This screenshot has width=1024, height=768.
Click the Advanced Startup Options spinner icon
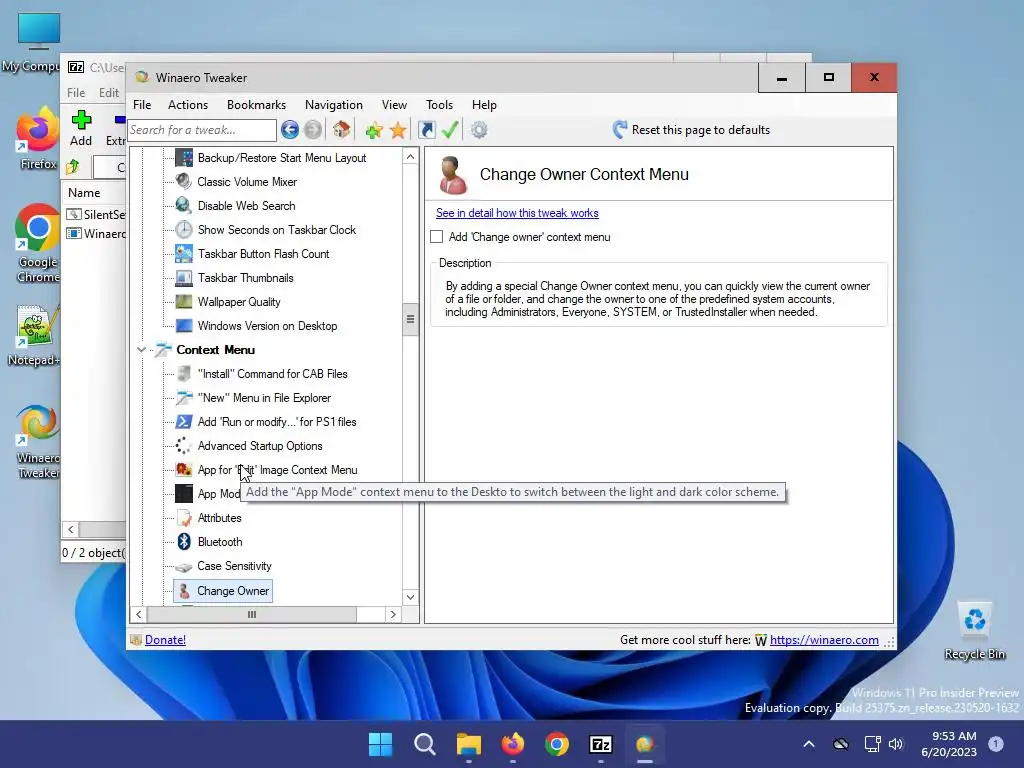tap(184, 446)
